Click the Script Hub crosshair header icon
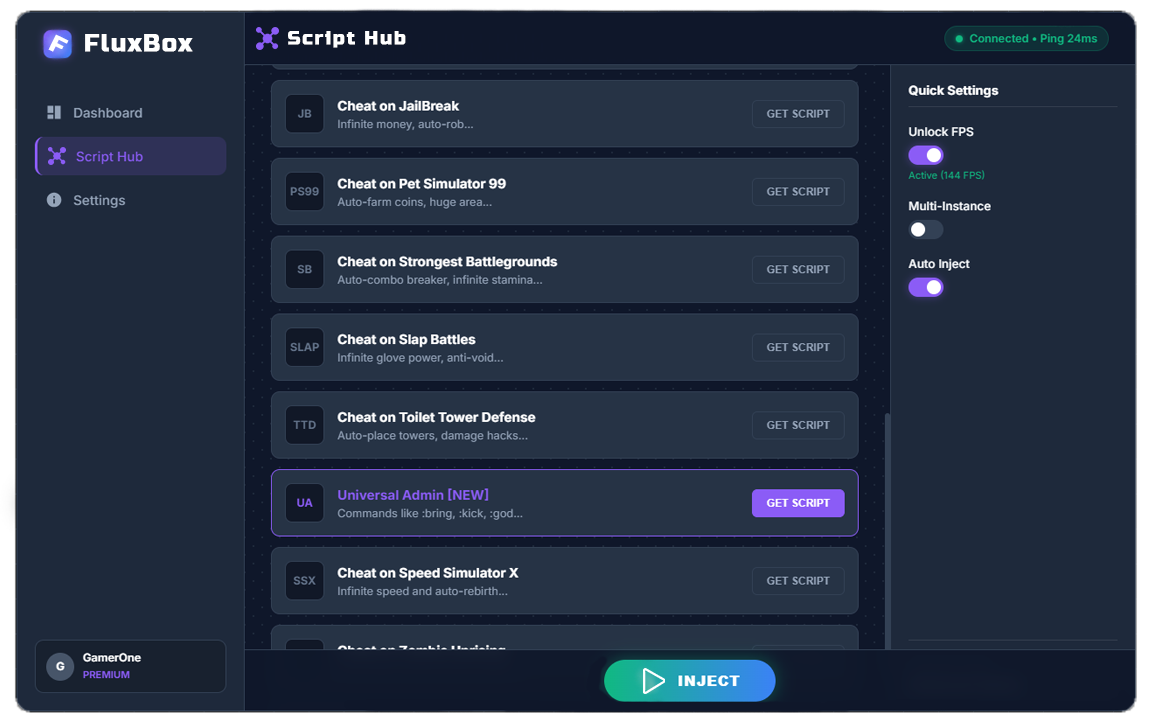Viewport: 1152px width, 720px height. [267, 37]
